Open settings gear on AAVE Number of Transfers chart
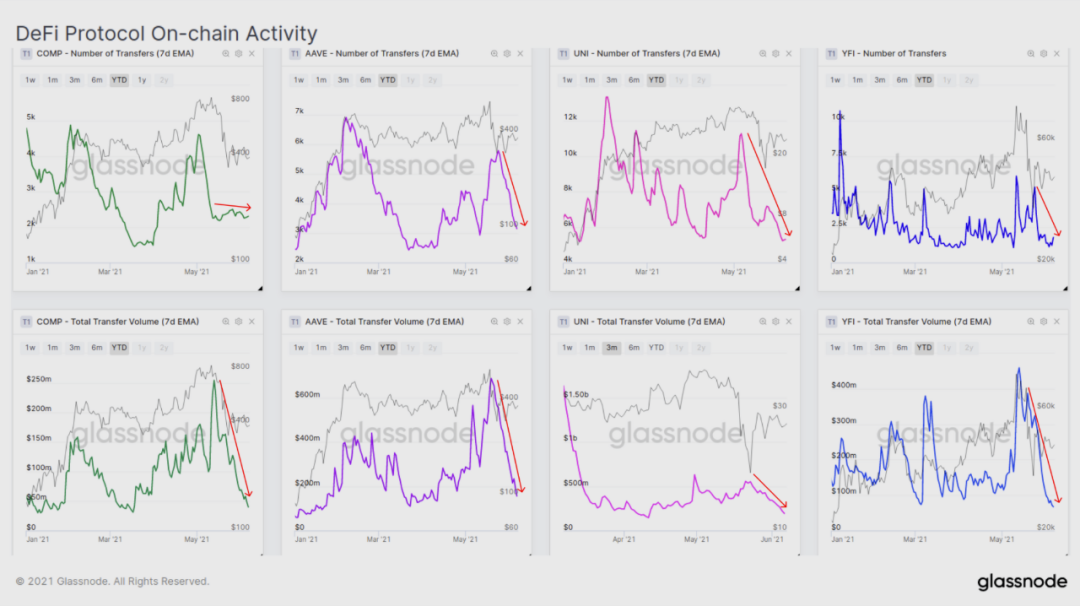Screen dimensions: 1080x606 (507, 54)
